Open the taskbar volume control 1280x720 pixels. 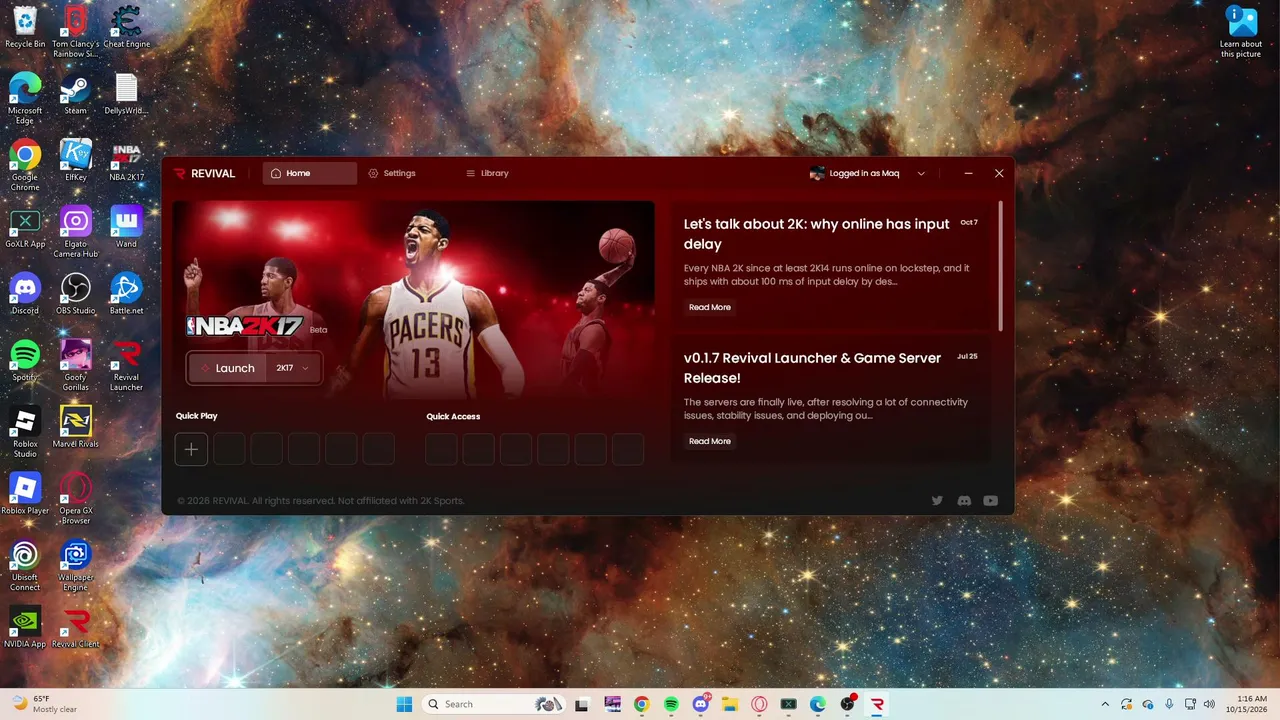(1209, 704)
